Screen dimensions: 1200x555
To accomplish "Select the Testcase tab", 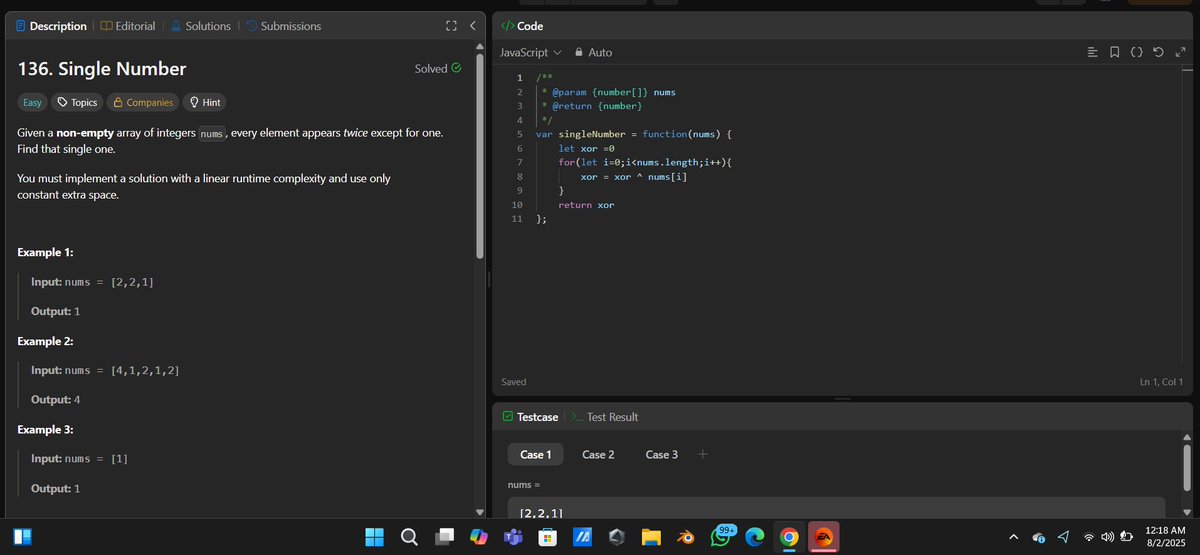I will coord(531,417).
